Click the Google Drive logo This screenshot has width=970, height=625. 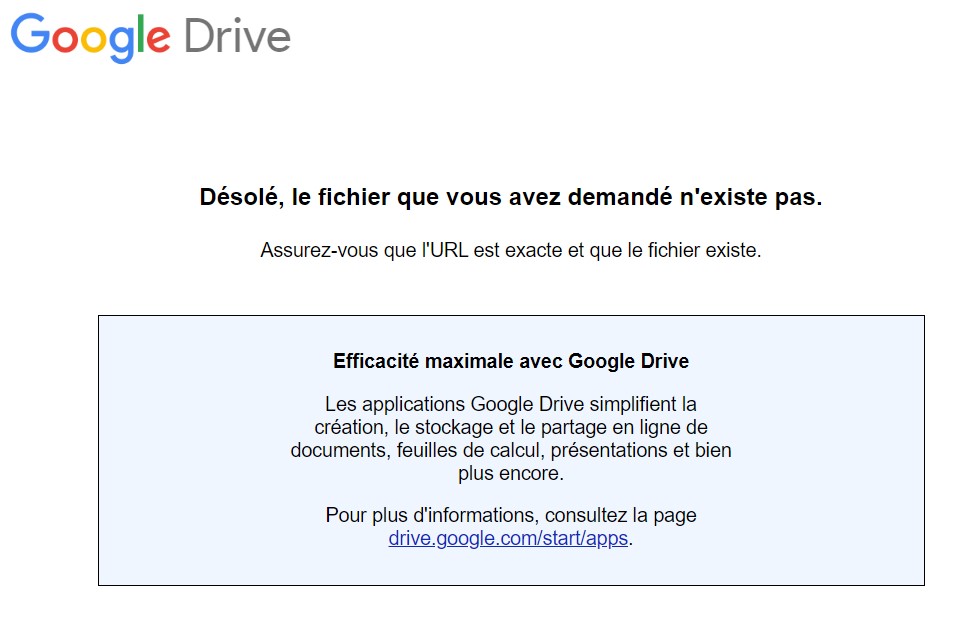[x=150, y=37]
